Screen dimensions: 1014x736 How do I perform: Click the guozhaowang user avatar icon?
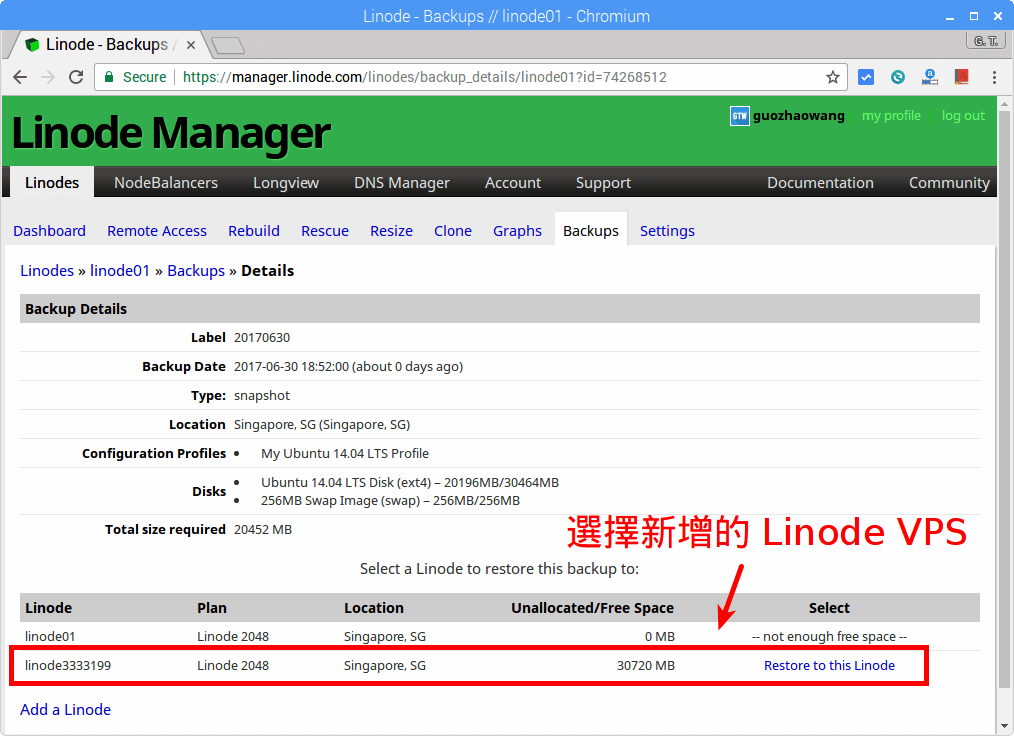[739, 116]
